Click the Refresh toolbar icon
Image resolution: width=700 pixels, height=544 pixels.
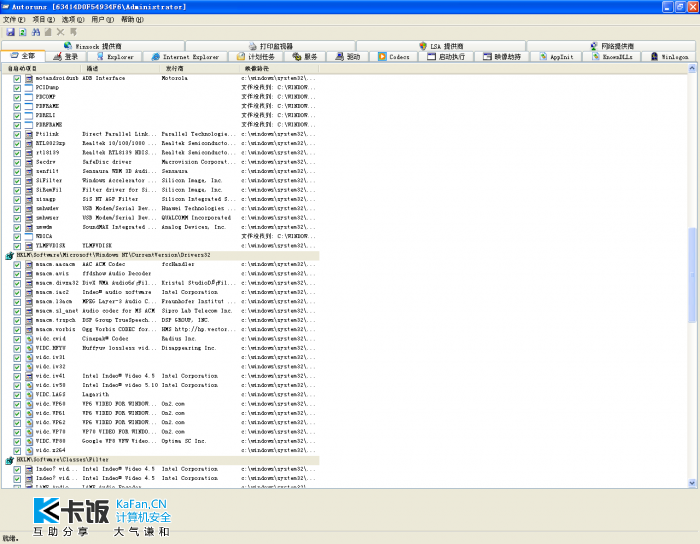[x=23, y=32]
